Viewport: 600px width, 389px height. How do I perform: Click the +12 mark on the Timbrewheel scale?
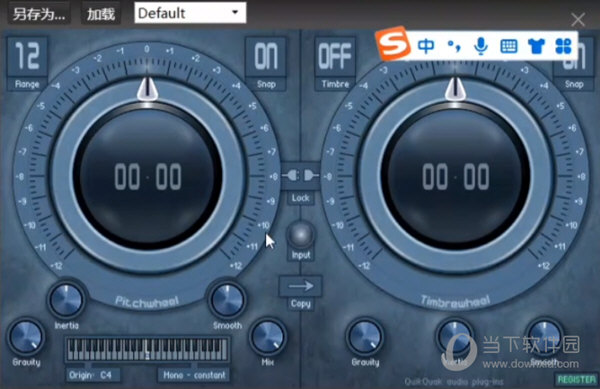coord(544,265)
